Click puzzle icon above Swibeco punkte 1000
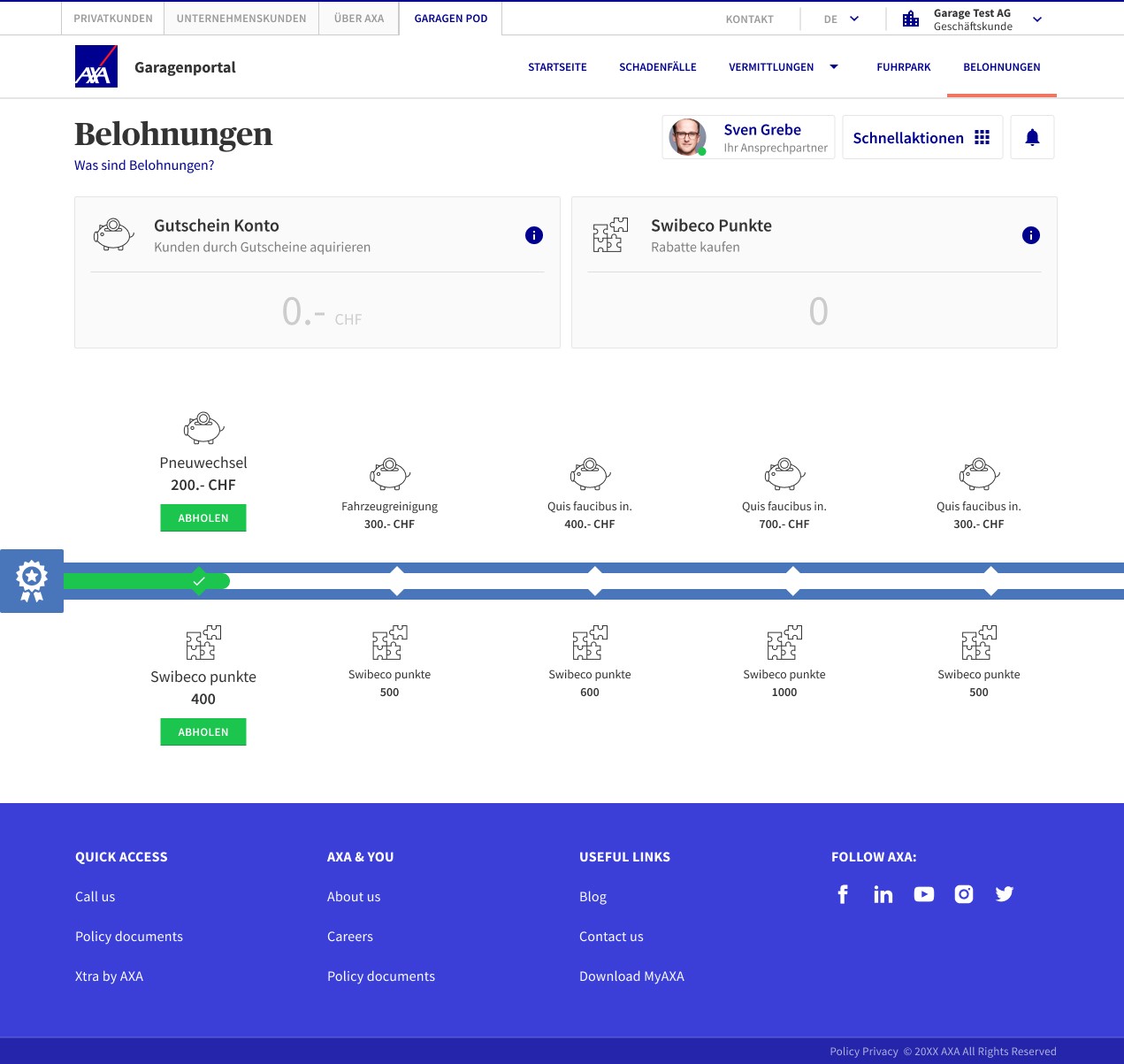This screenshot has width=1124, height=1064. pyautogui.click(x=784, y=643)
